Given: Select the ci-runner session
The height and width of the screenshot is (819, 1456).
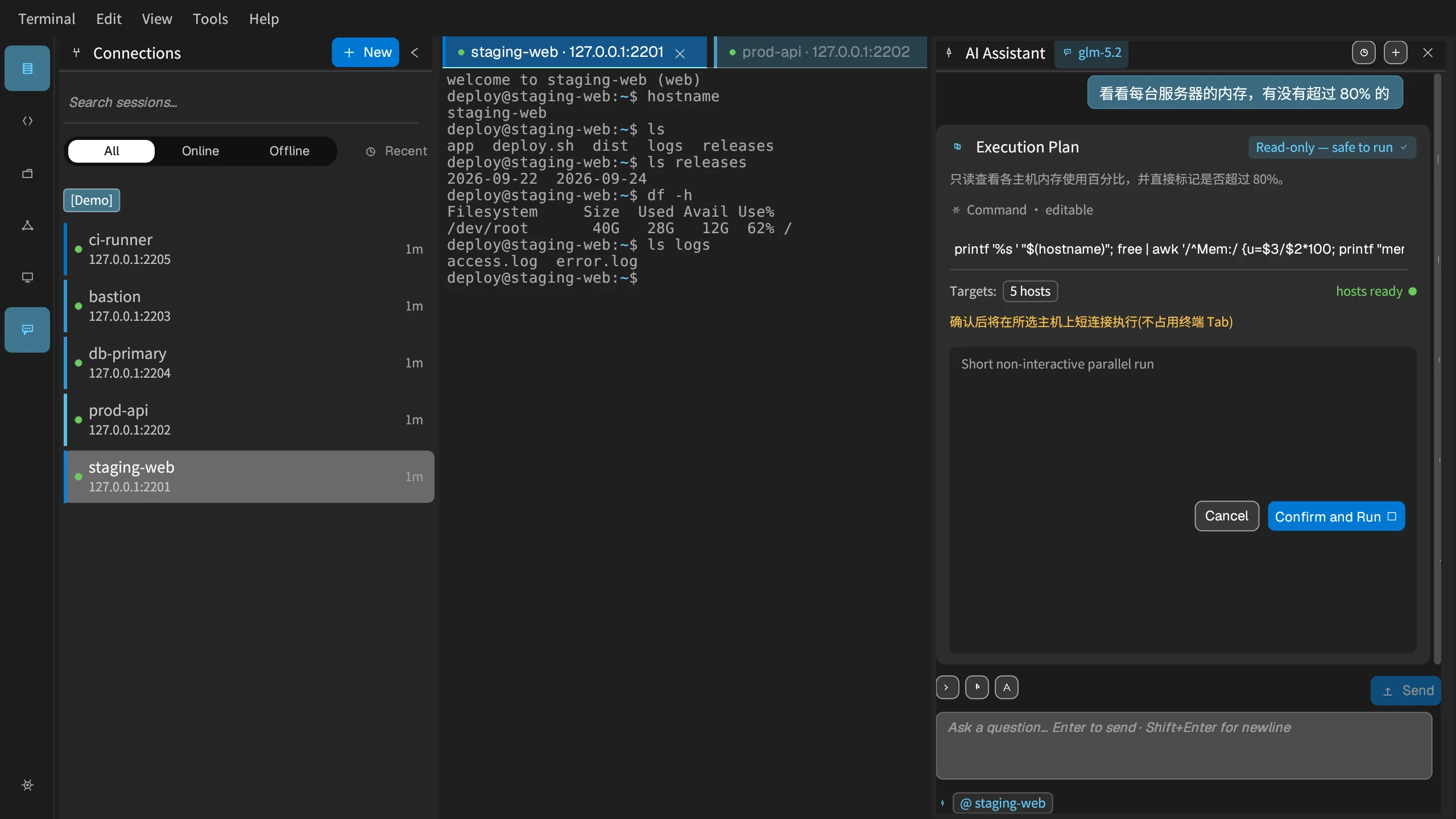Looking at the screenshot, I should 249,249.
